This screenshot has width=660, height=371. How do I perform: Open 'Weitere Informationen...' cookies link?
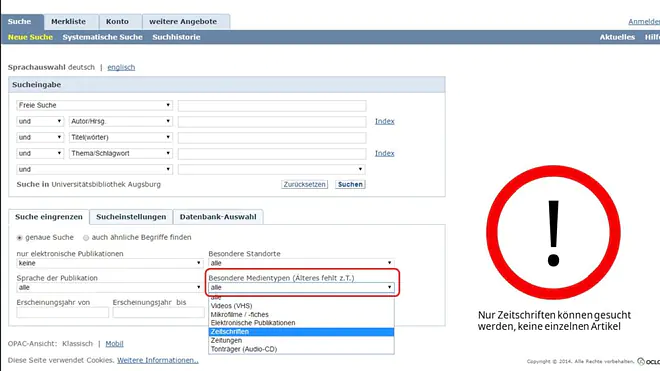coord(158,360)
